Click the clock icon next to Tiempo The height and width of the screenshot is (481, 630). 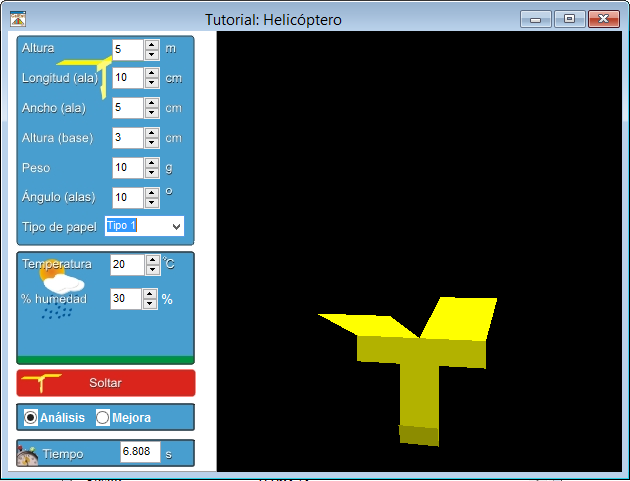(x=27, y=455)
